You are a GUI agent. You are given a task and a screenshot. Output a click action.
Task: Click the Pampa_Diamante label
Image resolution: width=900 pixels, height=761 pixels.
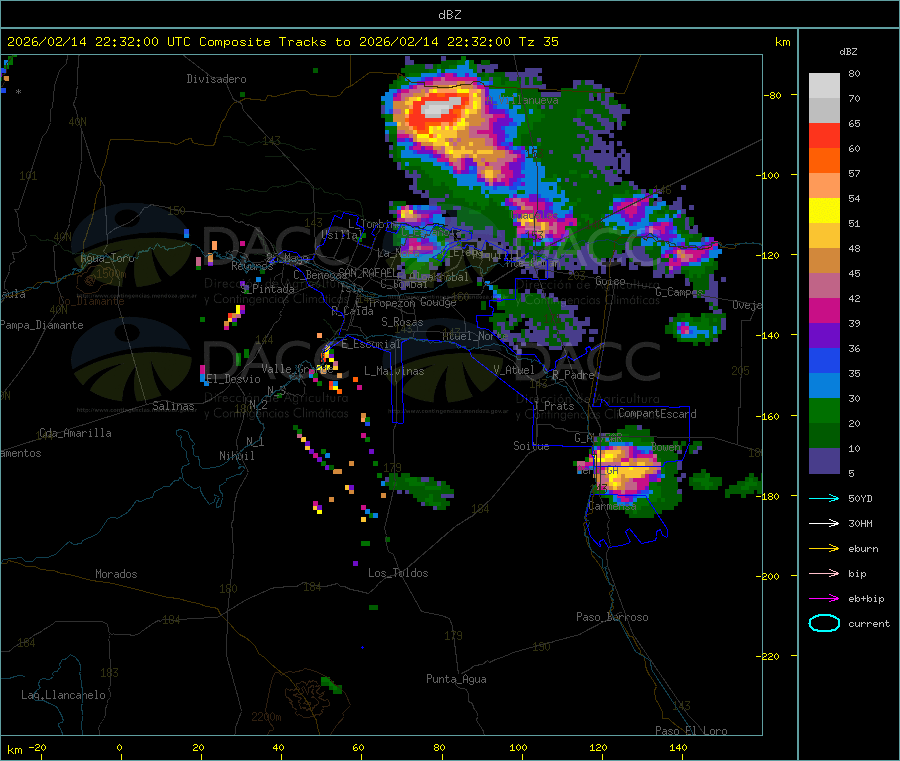tap(42, 325)
